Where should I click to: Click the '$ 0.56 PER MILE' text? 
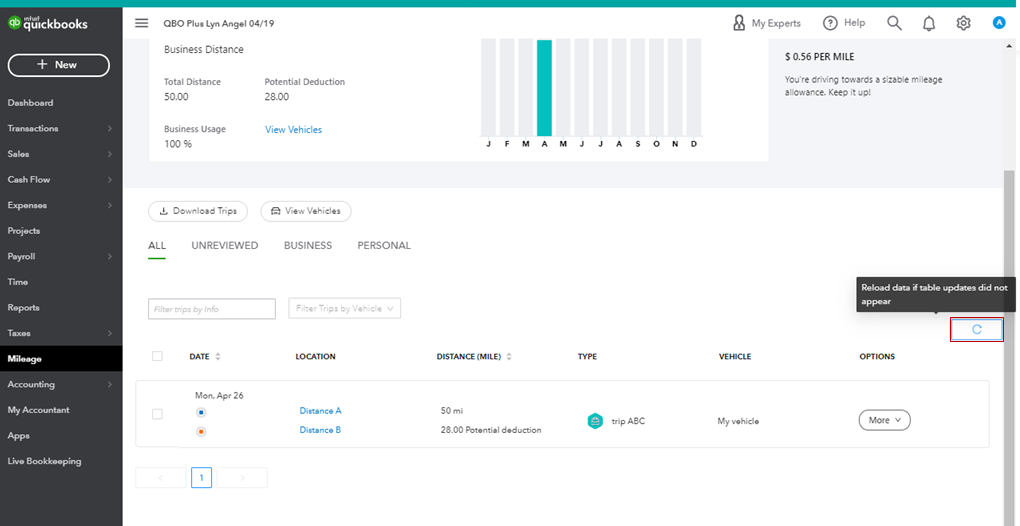tap(820, 57)
